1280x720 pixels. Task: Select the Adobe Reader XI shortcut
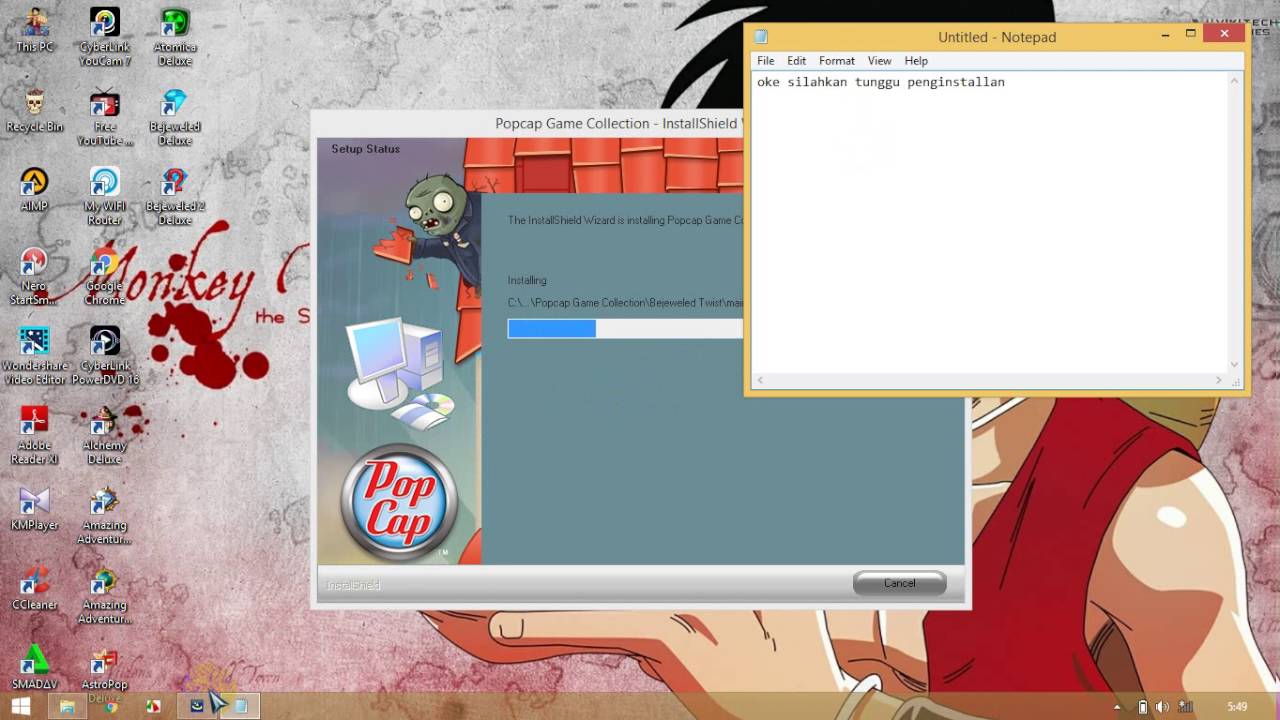pyautogui.click(x=34, y=436)
